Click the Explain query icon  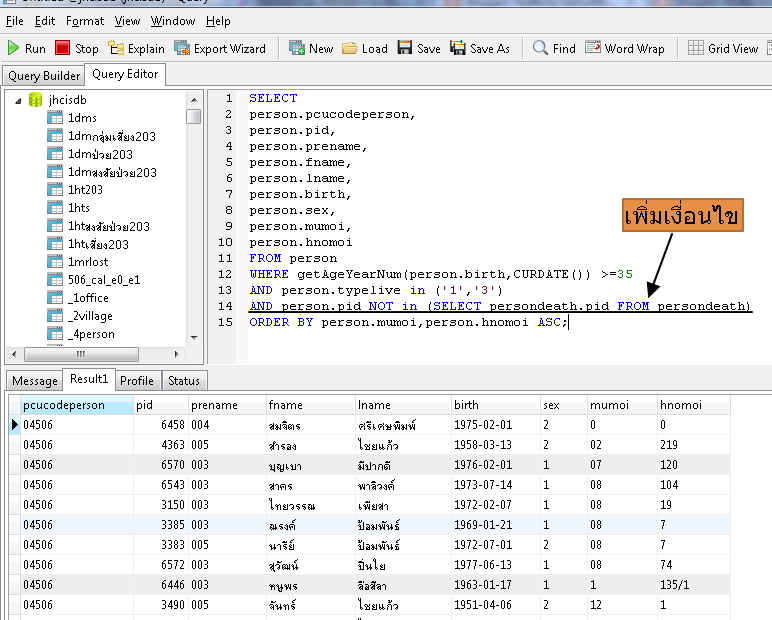tap(136, 48)
